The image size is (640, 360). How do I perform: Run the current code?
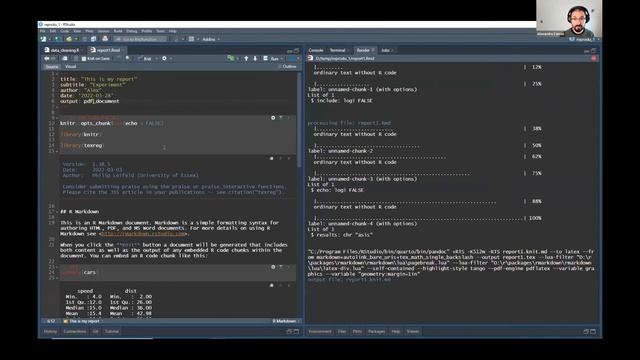point(272,59)
